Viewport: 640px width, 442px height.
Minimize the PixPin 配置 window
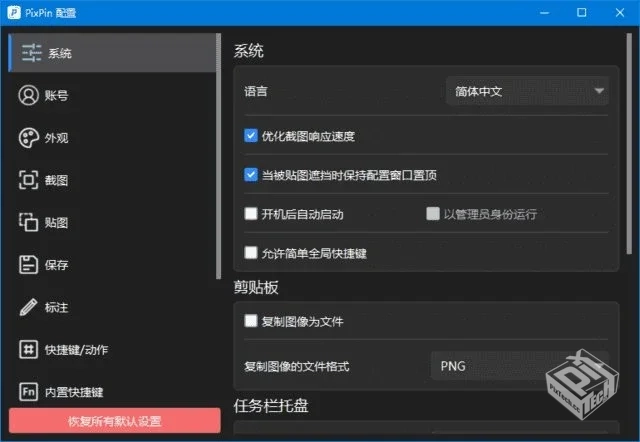coord(544,13)
